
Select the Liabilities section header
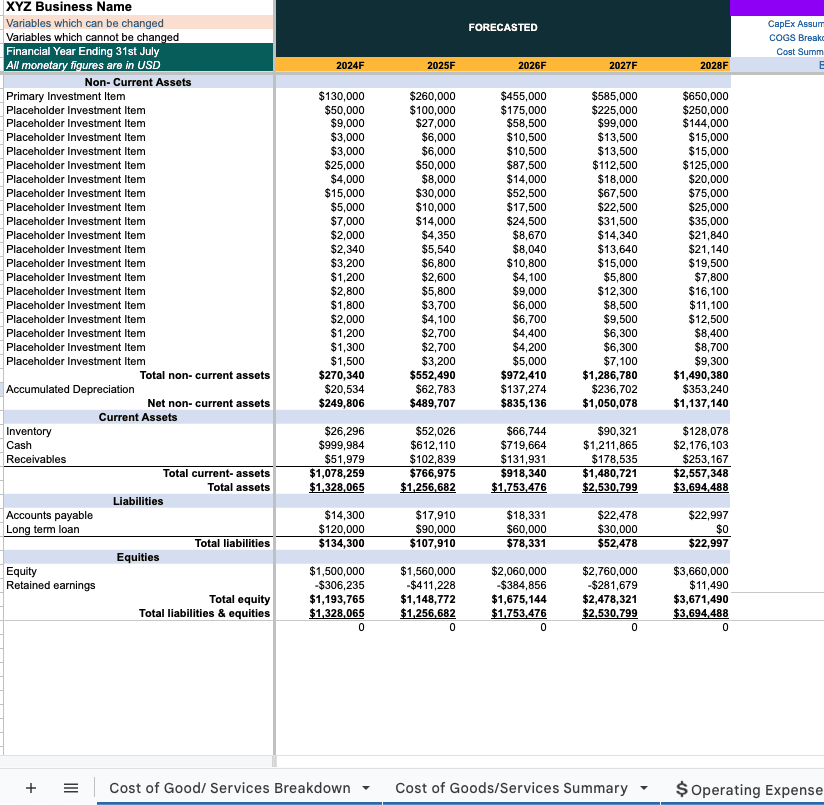click(x=139, y=501)
